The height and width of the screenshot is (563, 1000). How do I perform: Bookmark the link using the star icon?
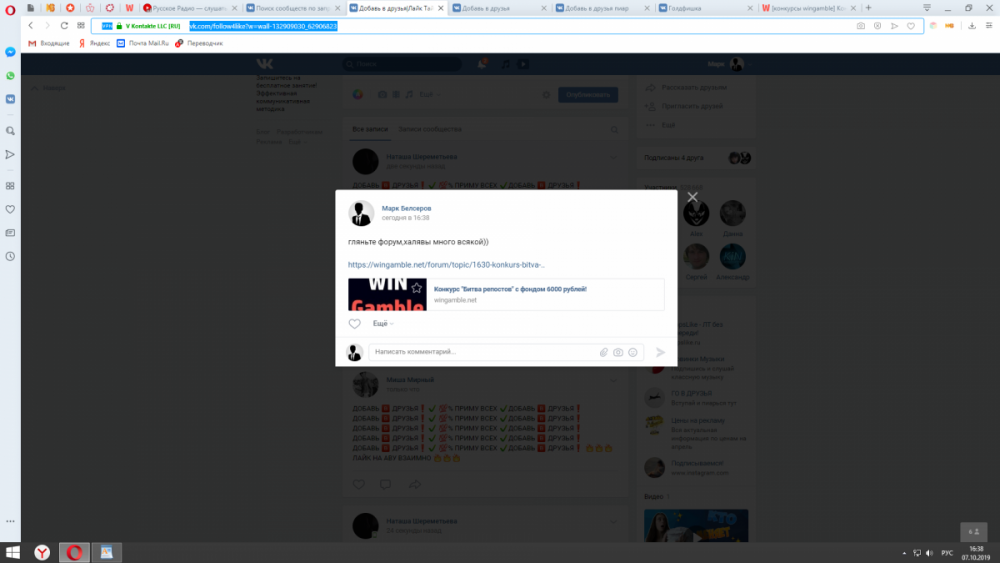pos(417,288)
